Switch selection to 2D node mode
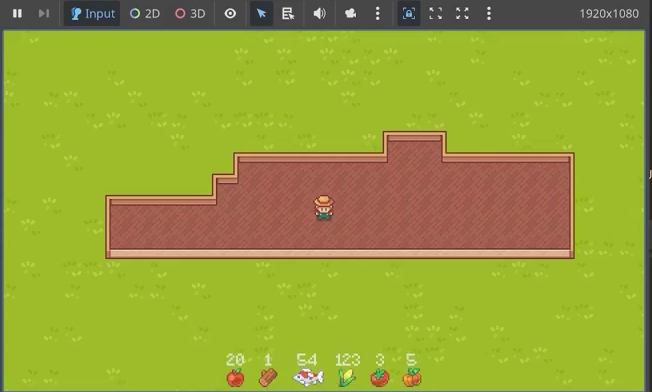The image size is (652, 392). 145,13
